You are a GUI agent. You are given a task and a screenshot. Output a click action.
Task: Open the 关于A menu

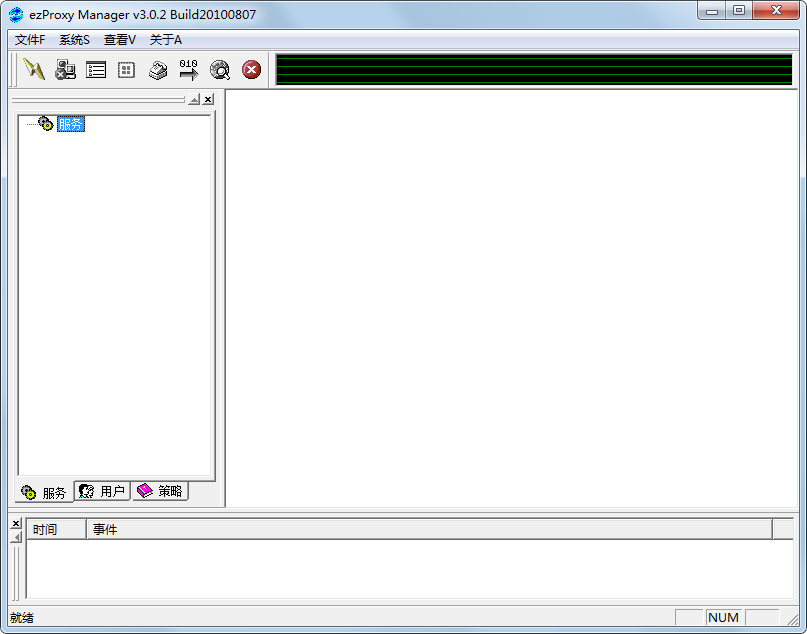coord(166,40)
